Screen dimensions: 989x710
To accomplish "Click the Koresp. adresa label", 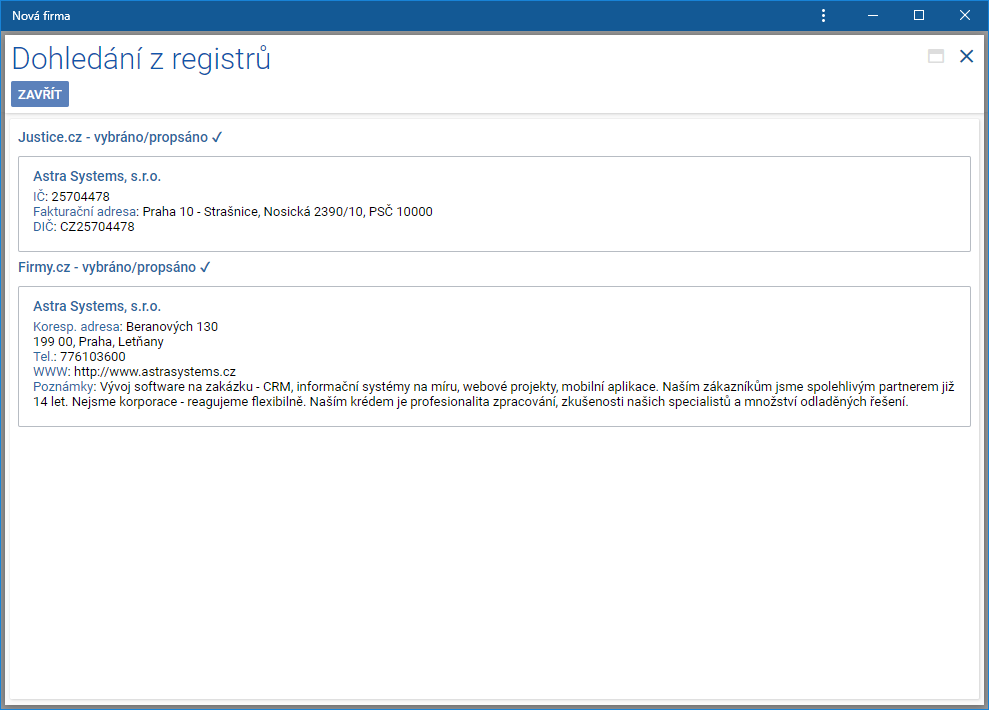I will (78, 327).
